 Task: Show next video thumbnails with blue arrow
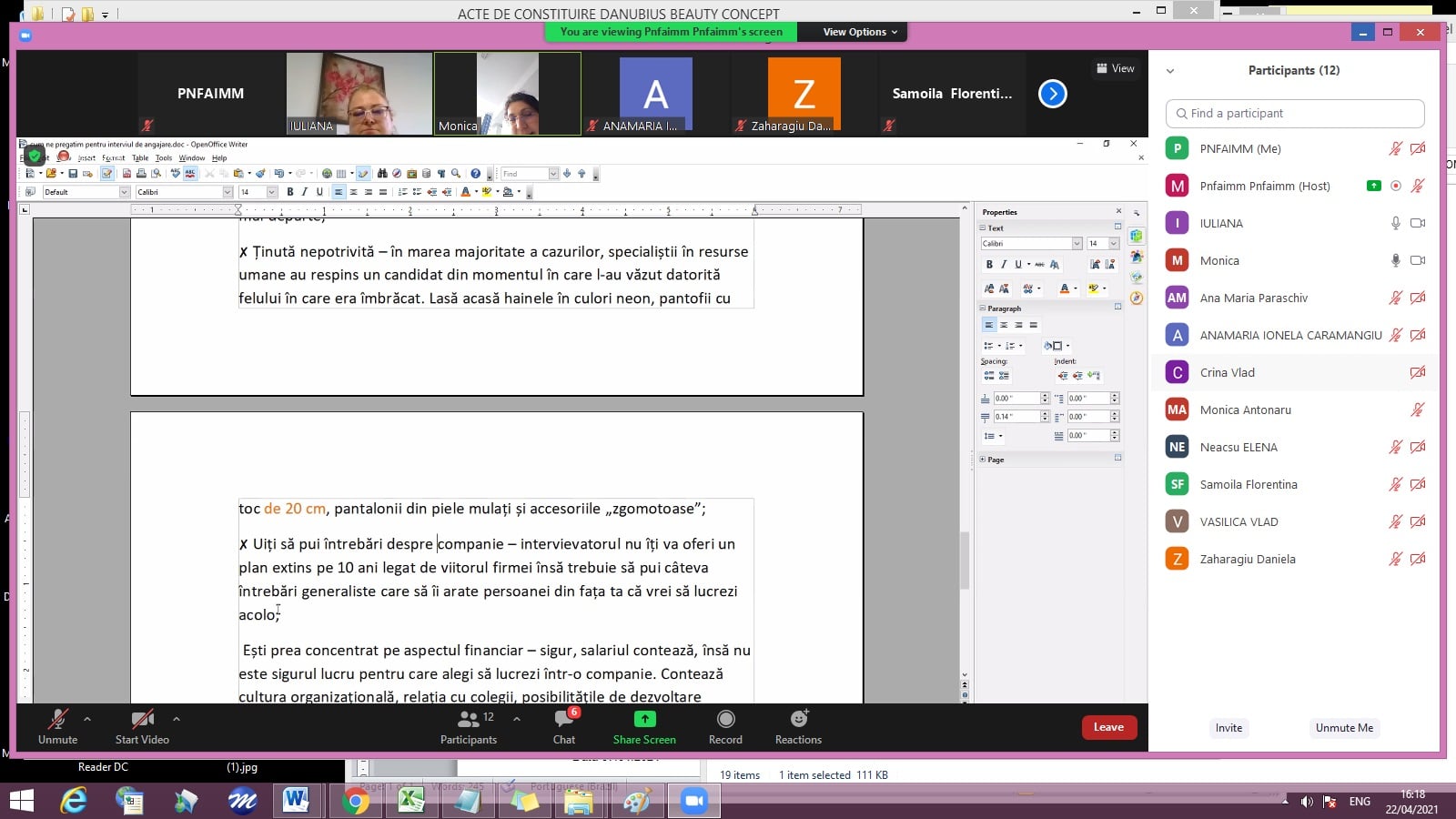[x=1052, y=94]
